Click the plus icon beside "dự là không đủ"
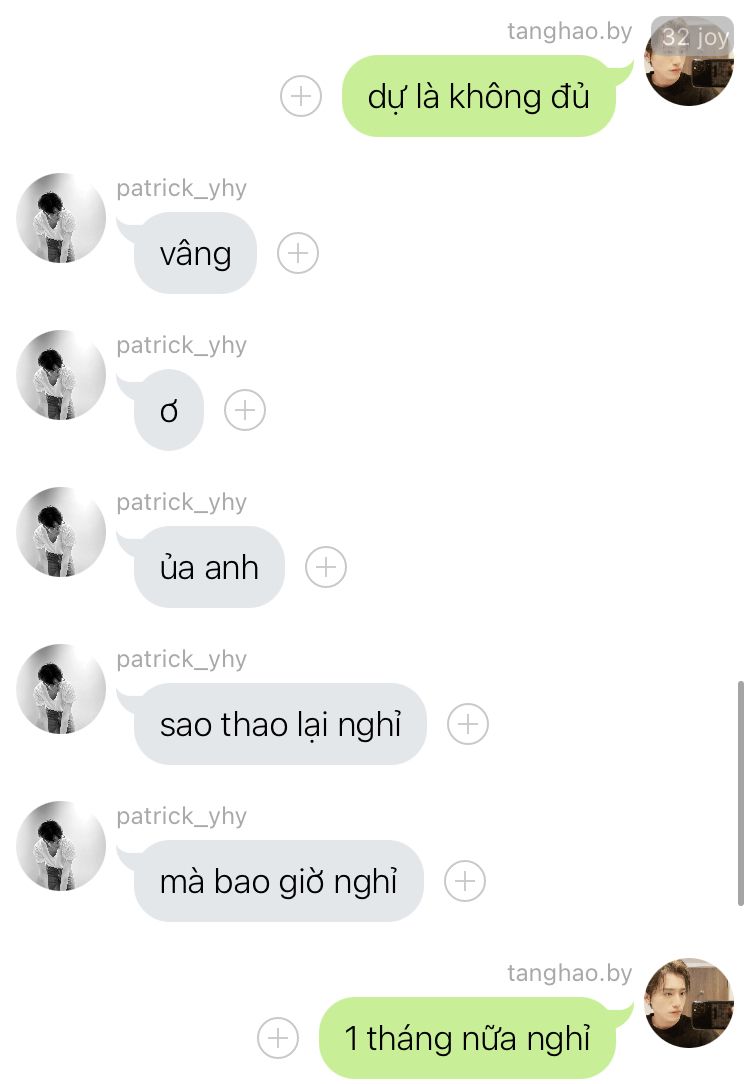The height and width of the screenshot is (1084, 750). click(301, 95)
